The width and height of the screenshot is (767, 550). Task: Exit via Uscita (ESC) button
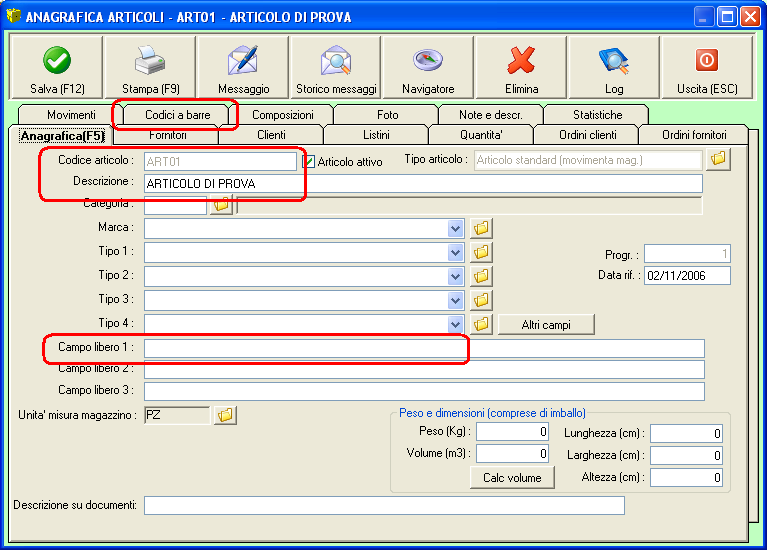tap(707, 68)
